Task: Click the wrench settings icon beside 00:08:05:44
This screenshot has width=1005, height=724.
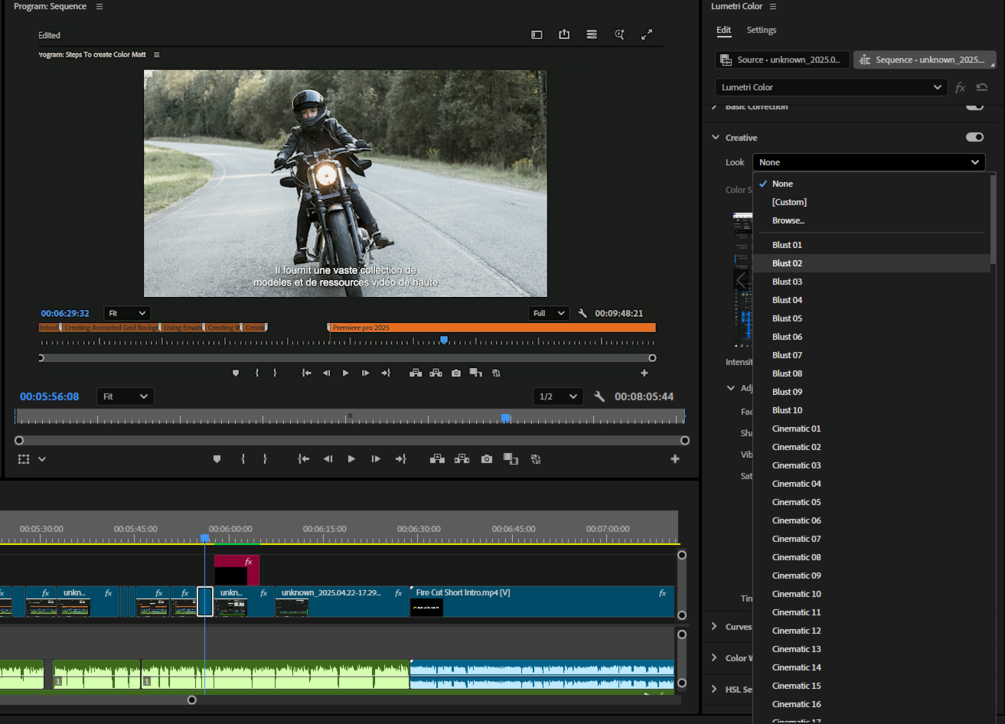Action: coord(599,397)
